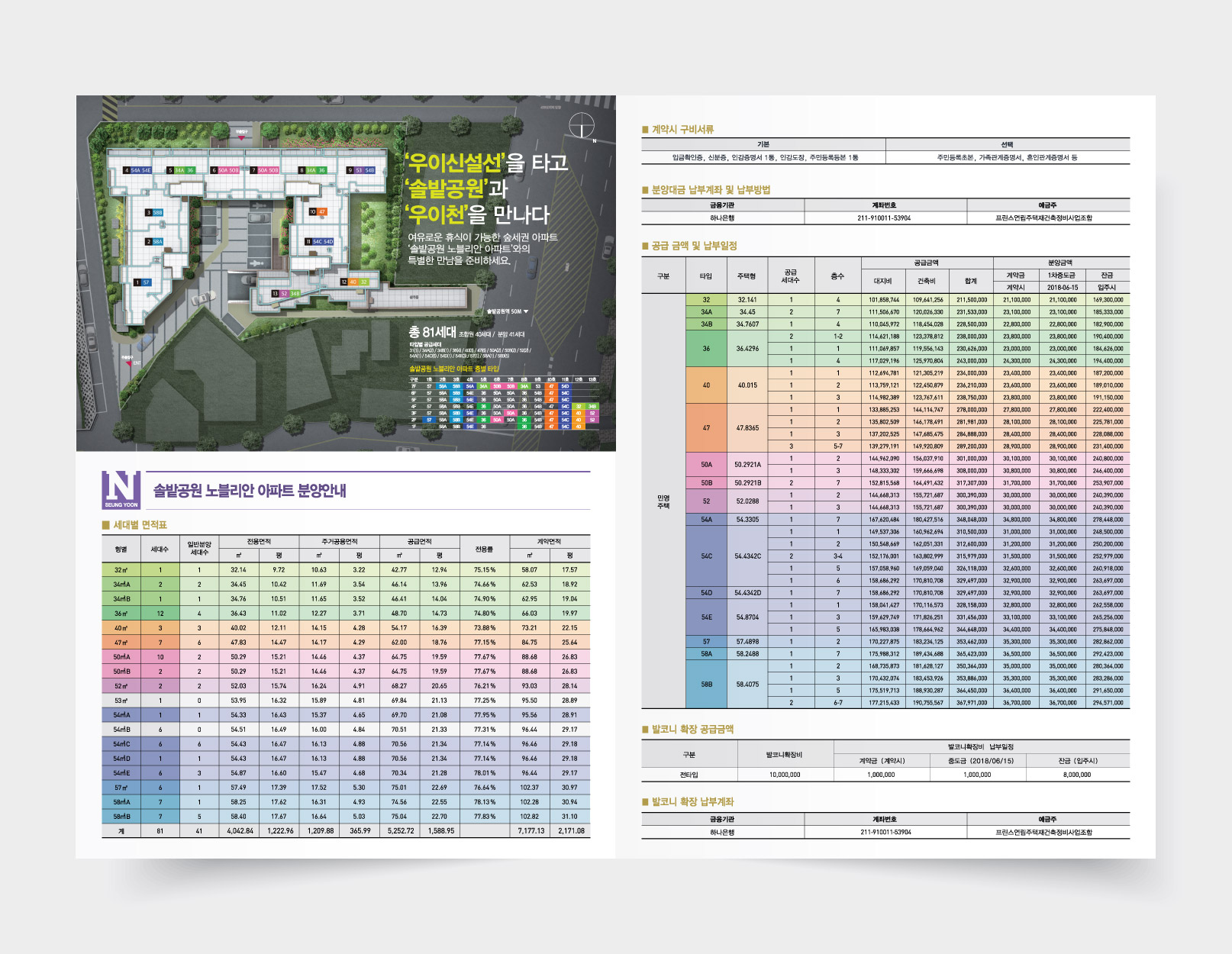Select building 1 label '57' on site plan
Screen dimensions: 1232x954
pos(142,282)
